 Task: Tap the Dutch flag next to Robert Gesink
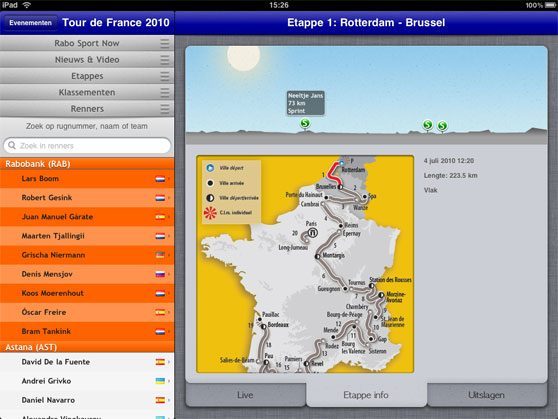(x=160, y=198)
